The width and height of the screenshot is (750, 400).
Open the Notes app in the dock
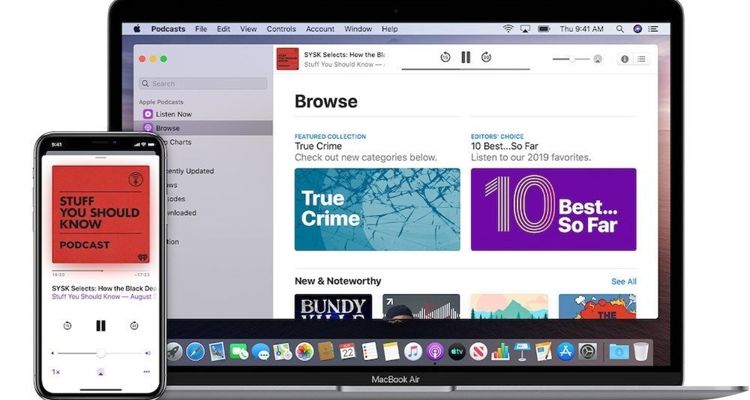(391, 352)
